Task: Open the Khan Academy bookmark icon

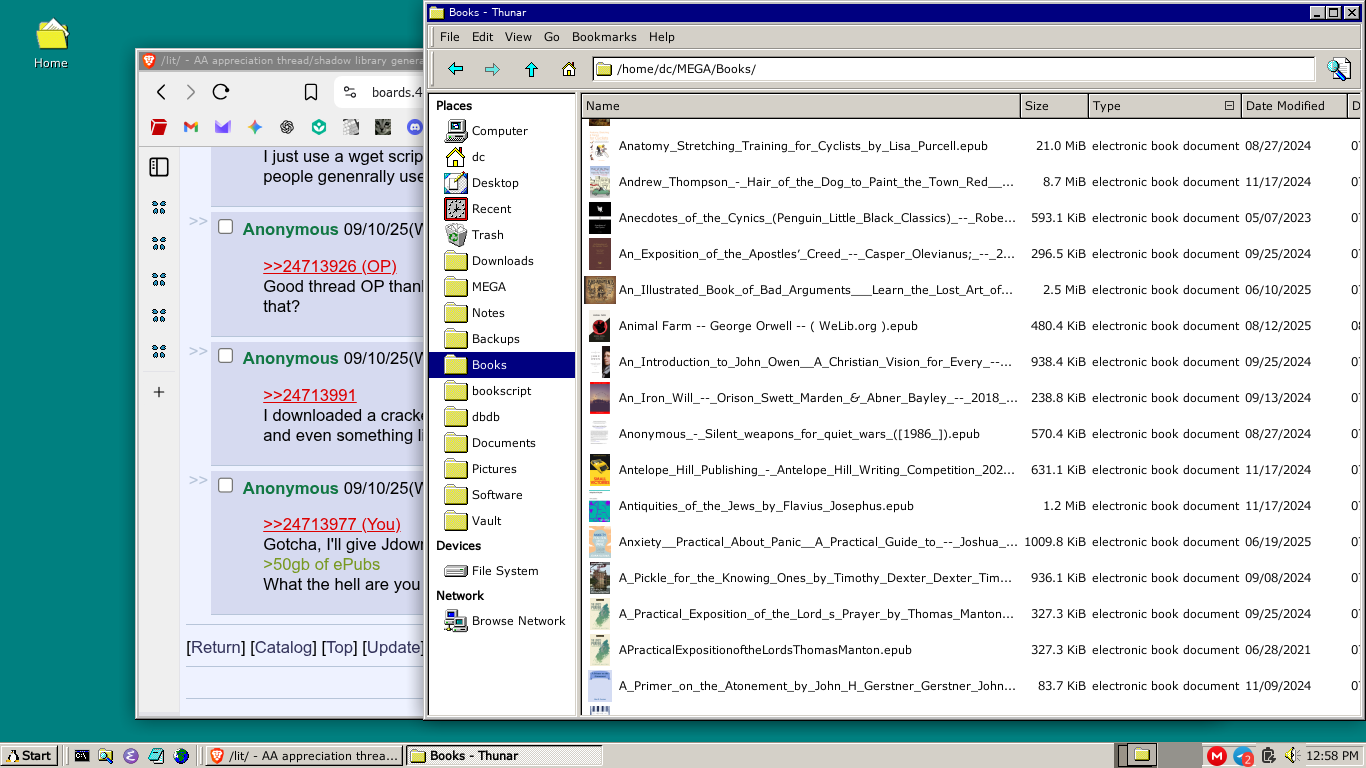Action: (319, 127)
